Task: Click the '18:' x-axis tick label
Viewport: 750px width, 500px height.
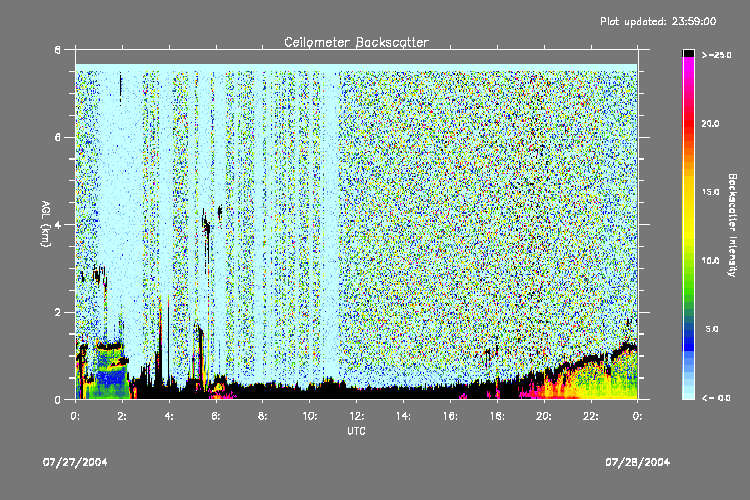Action: (x=497, y=416)
